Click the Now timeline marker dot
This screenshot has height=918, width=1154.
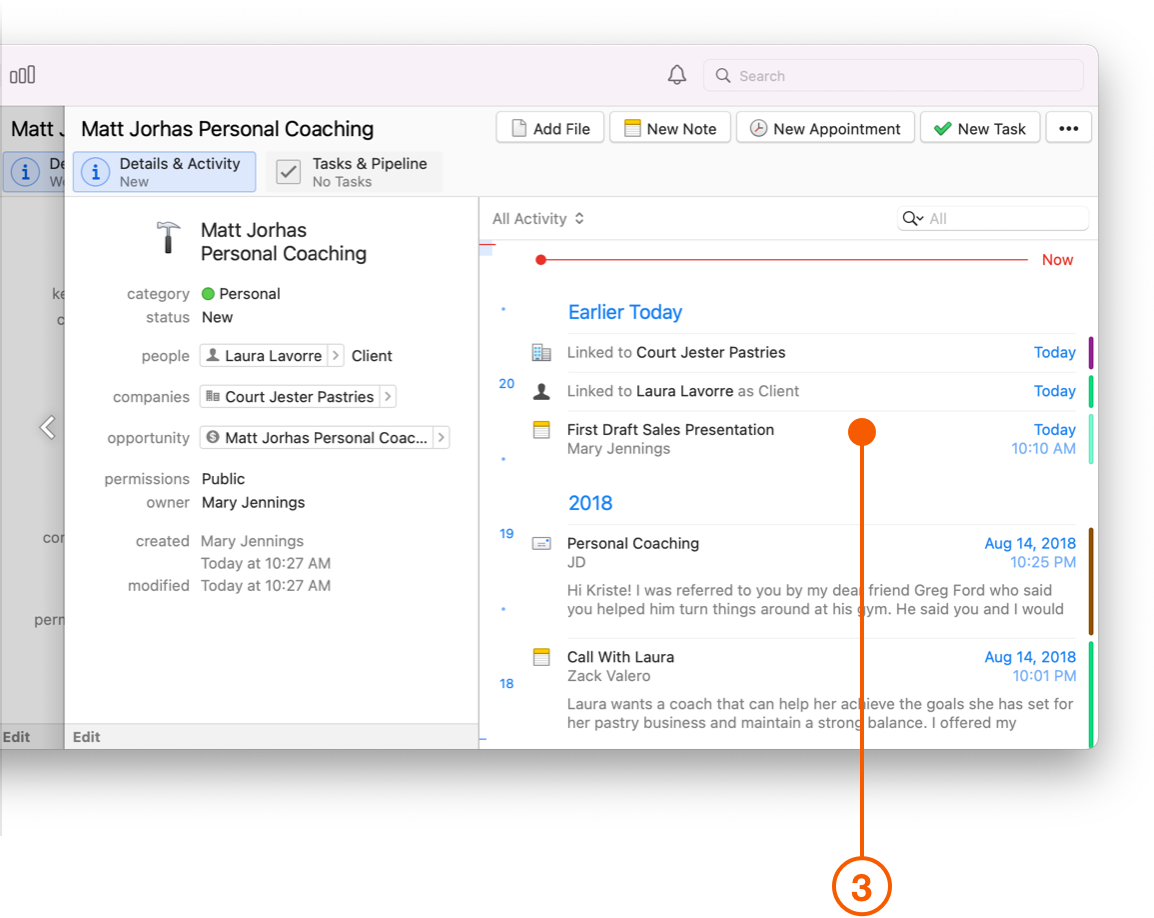click(x=541, y=260)
